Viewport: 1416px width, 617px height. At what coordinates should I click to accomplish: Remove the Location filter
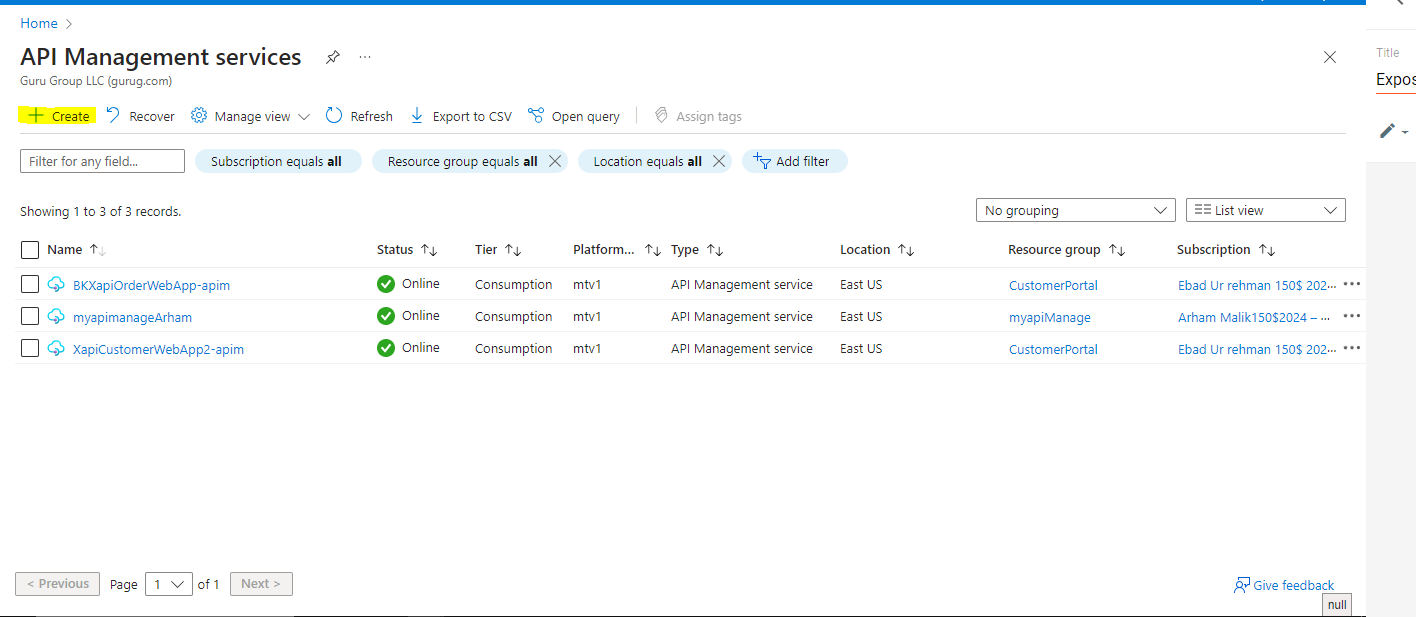pos(719,161)
